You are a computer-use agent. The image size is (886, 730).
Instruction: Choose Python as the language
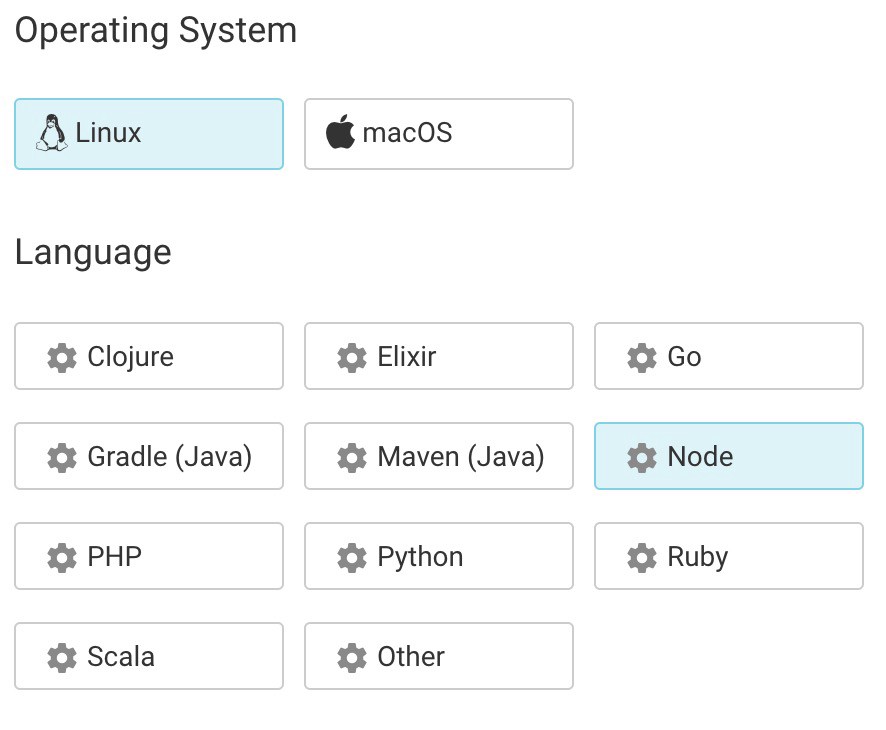tap(439, 556)
